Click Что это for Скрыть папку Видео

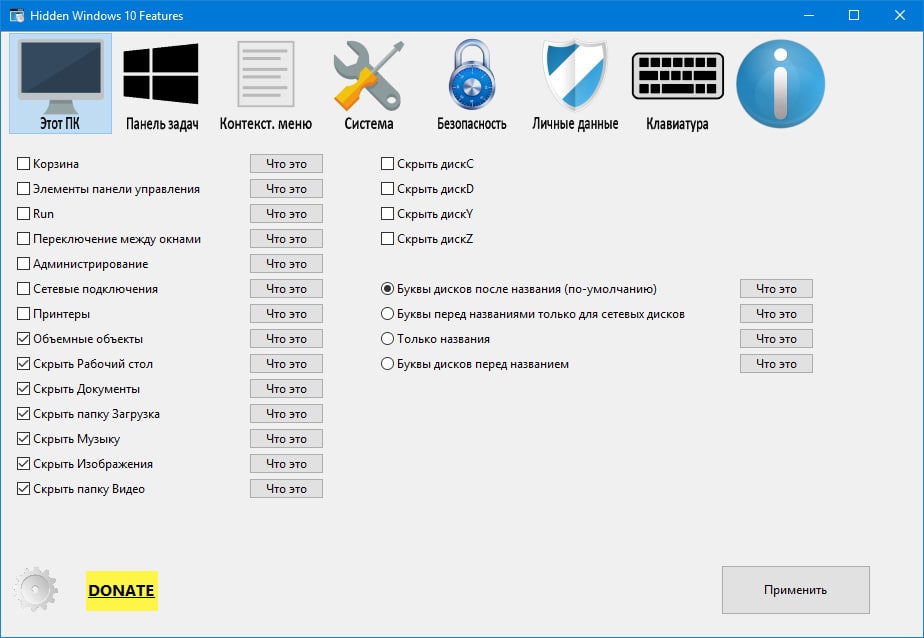click(x=286, y=489)
